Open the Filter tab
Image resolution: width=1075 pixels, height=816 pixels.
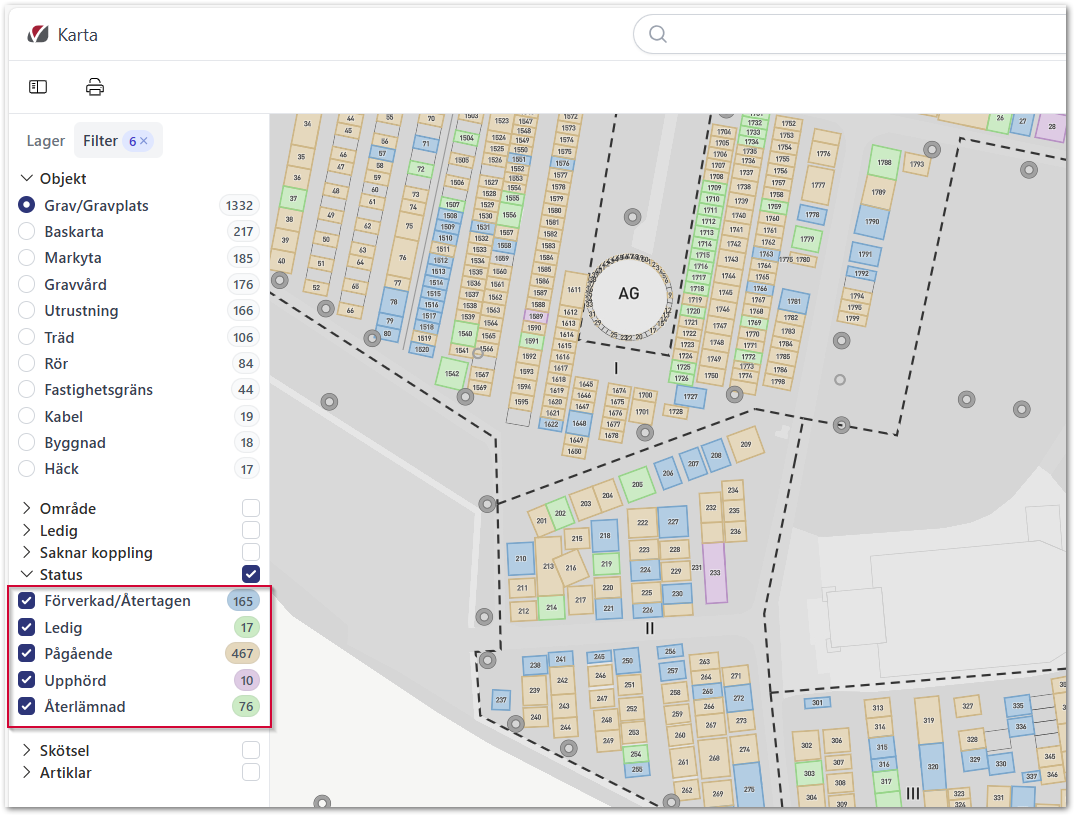[x=100, y=141]
